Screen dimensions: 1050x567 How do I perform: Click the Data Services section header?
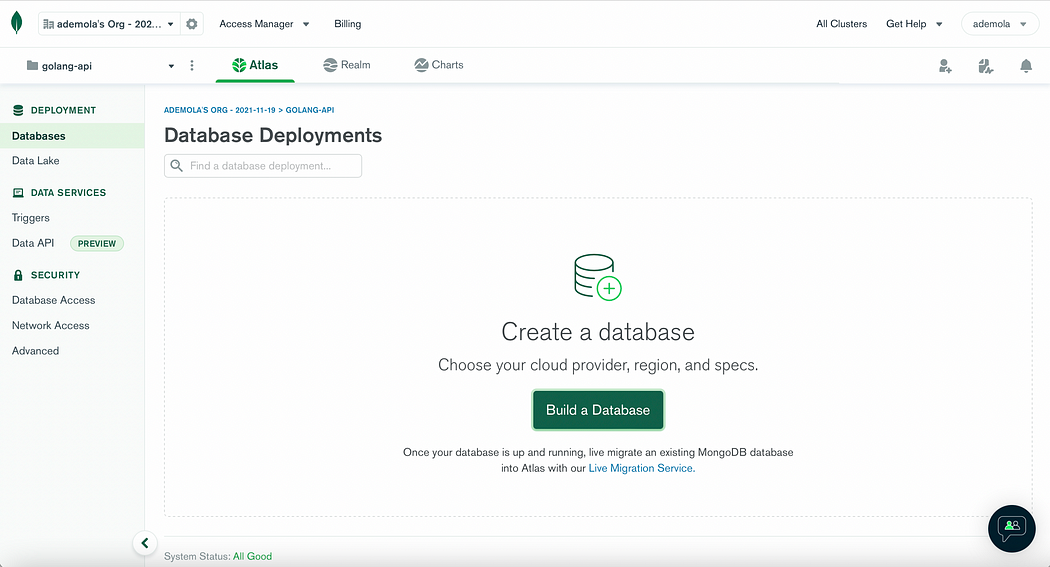pos(60,193)
